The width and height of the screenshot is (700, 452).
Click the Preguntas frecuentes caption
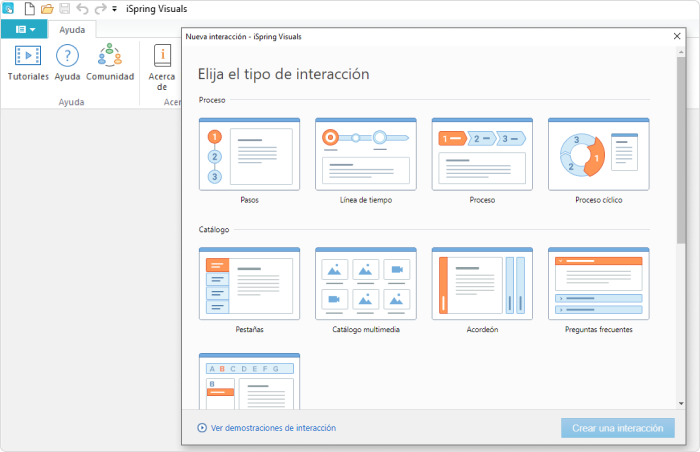[599, 330]
